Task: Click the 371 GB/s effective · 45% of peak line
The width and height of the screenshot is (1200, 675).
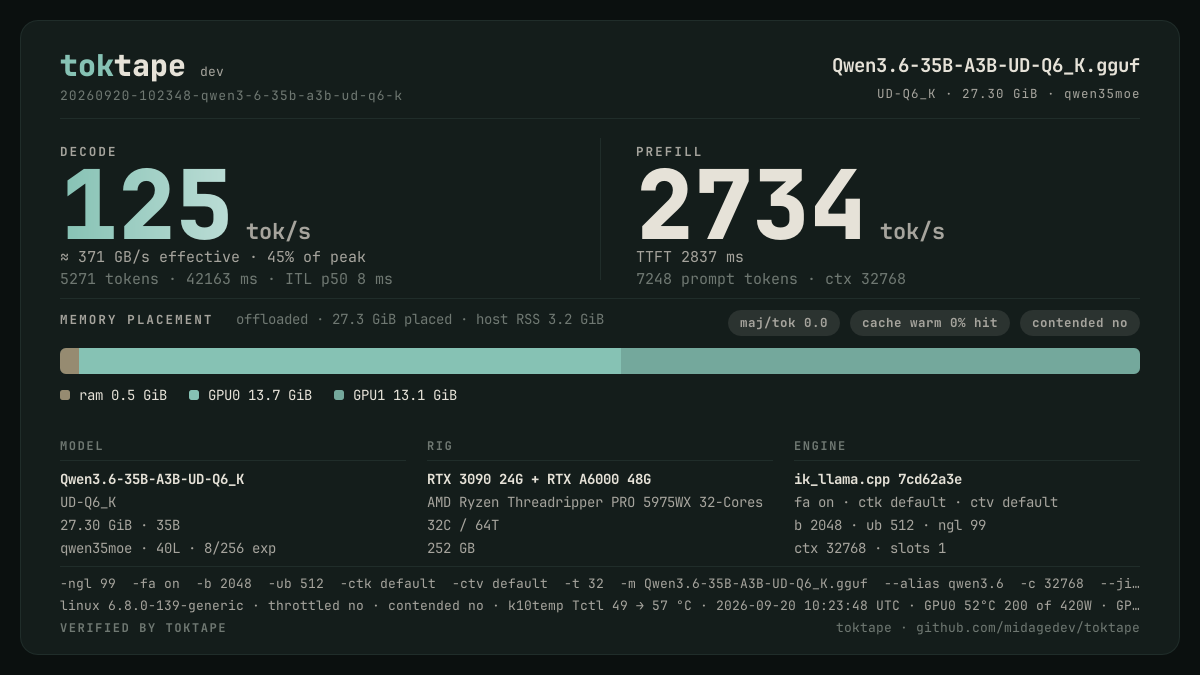Action: pyautogui.click(x=213, y=257)
